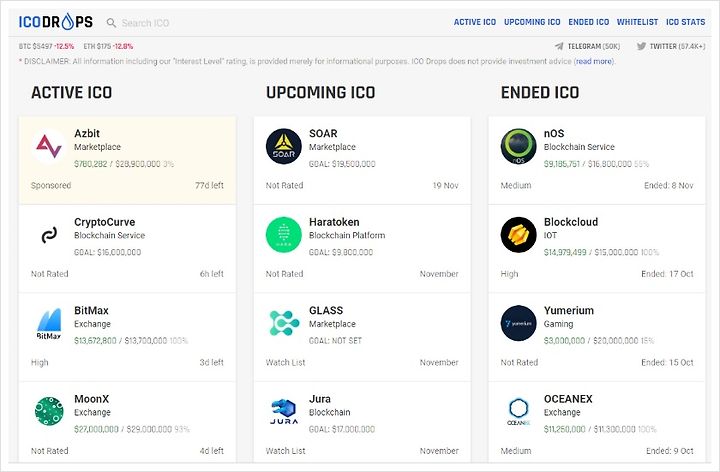720x472 pixels.
Task: Click the ETH price ticker
Action: 108,46
